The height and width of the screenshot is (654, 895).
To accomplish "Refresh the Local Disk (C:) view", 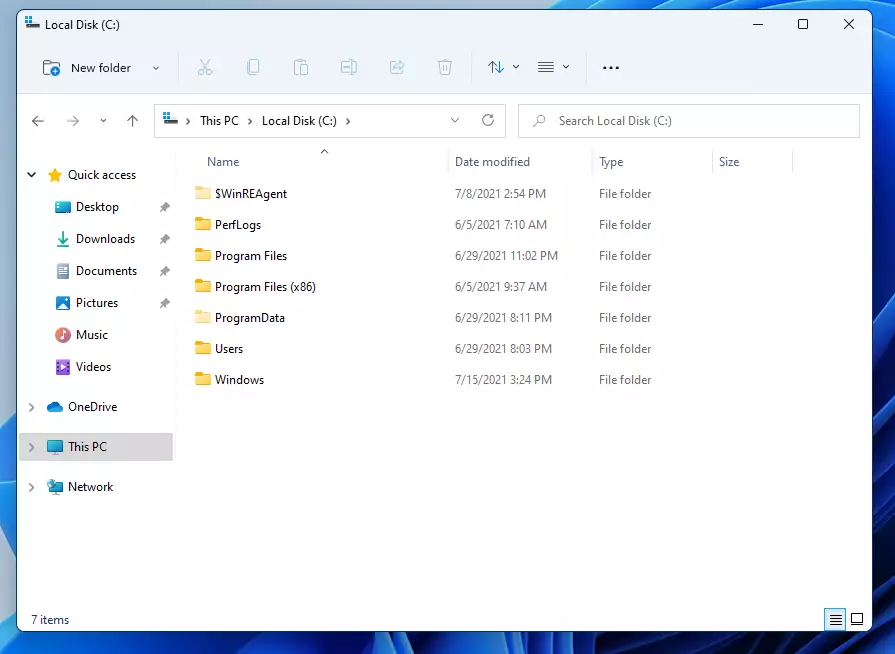I will tap(488, 120).
